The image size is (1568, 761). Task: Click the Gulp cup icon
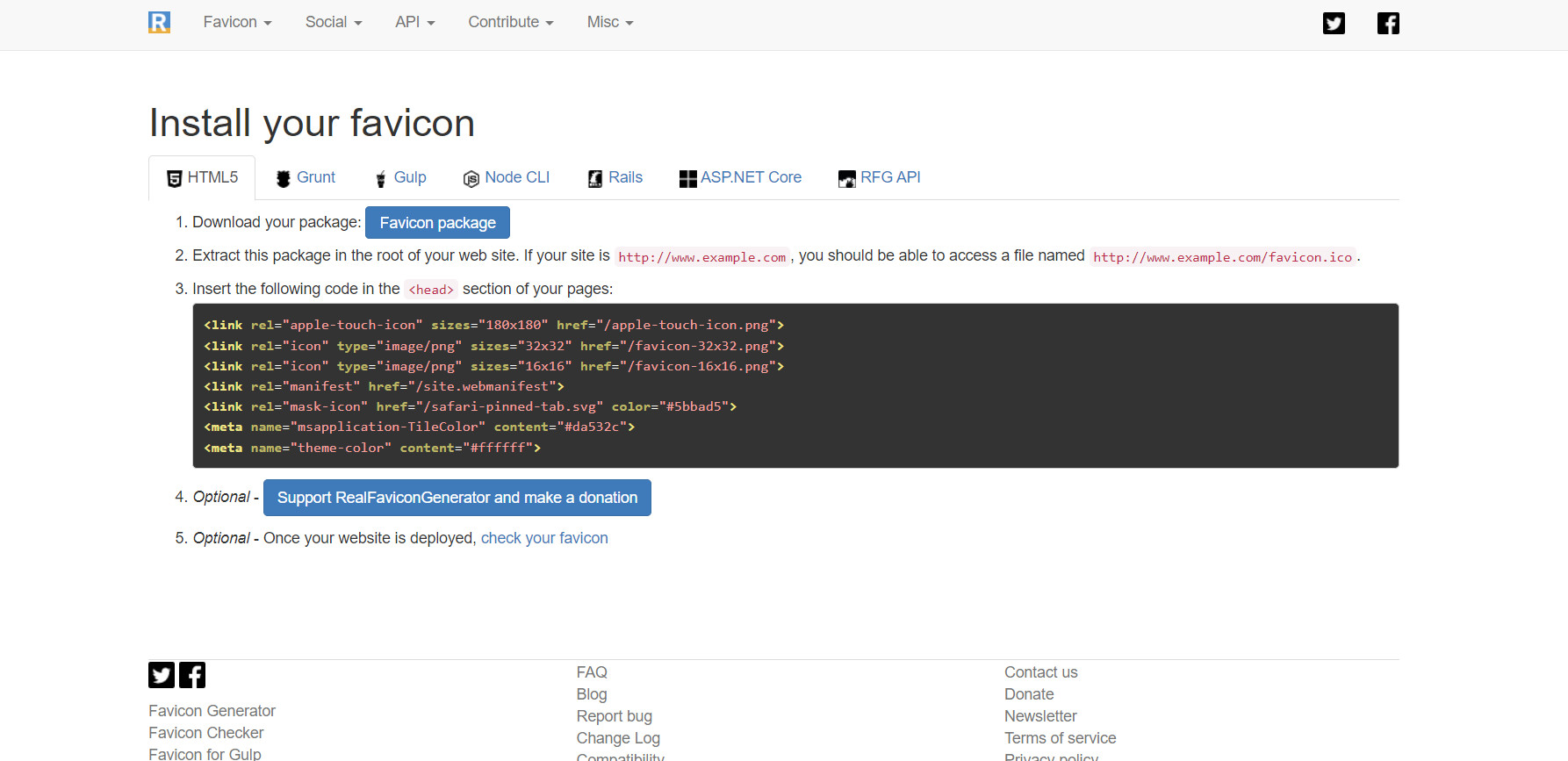(x=381, y=179)
